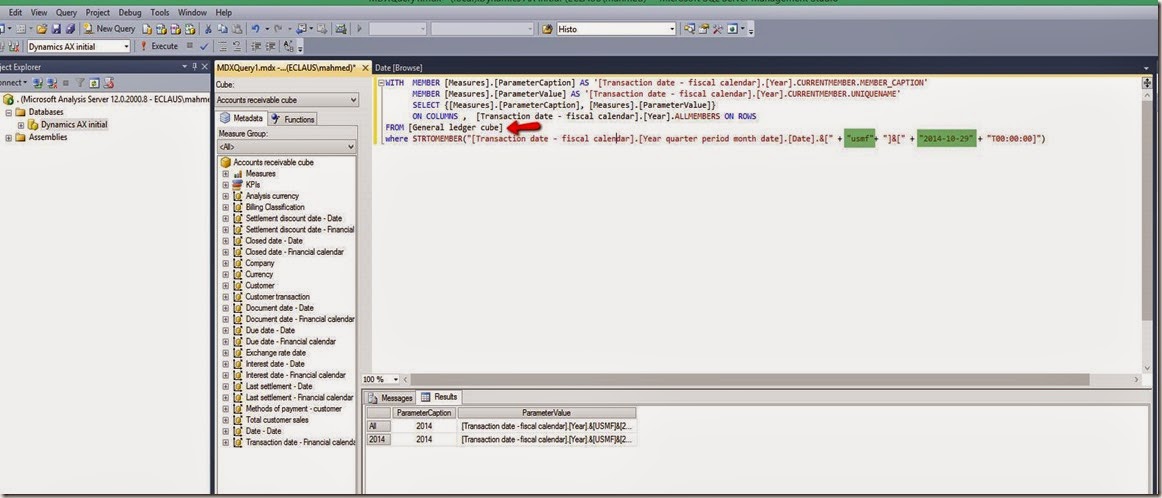Click the Refresh icon in Object Explorer
The height and width of the screenshot is (498, 1162).
click(x=93, y=82)
